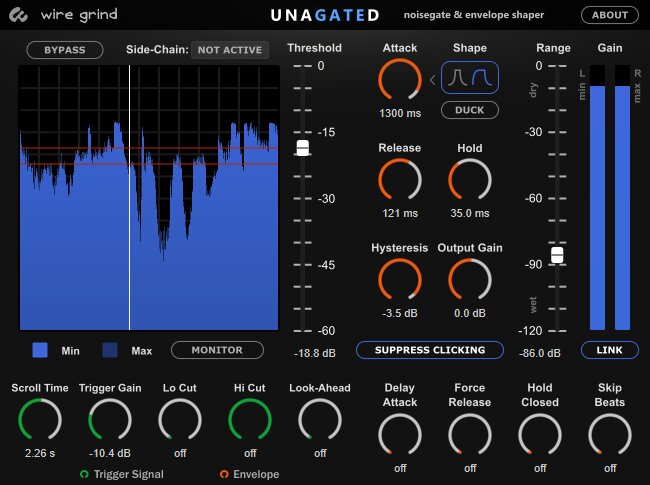Click the Hysteresis knob
This screenshot has height=485, width=650.
[x=400, y=279]
